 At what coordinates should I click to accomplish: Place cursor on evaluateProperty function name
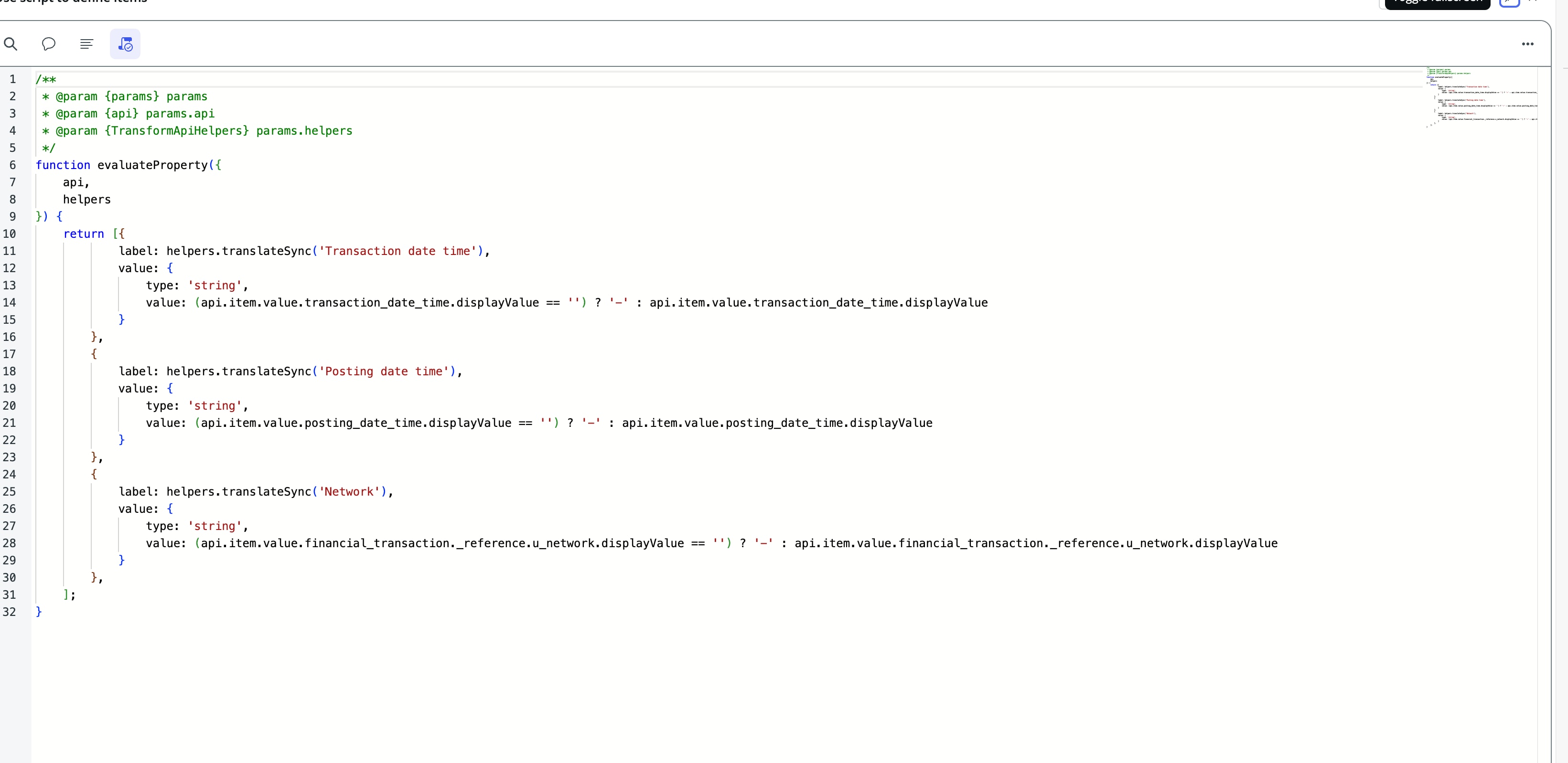click(152, 165)
